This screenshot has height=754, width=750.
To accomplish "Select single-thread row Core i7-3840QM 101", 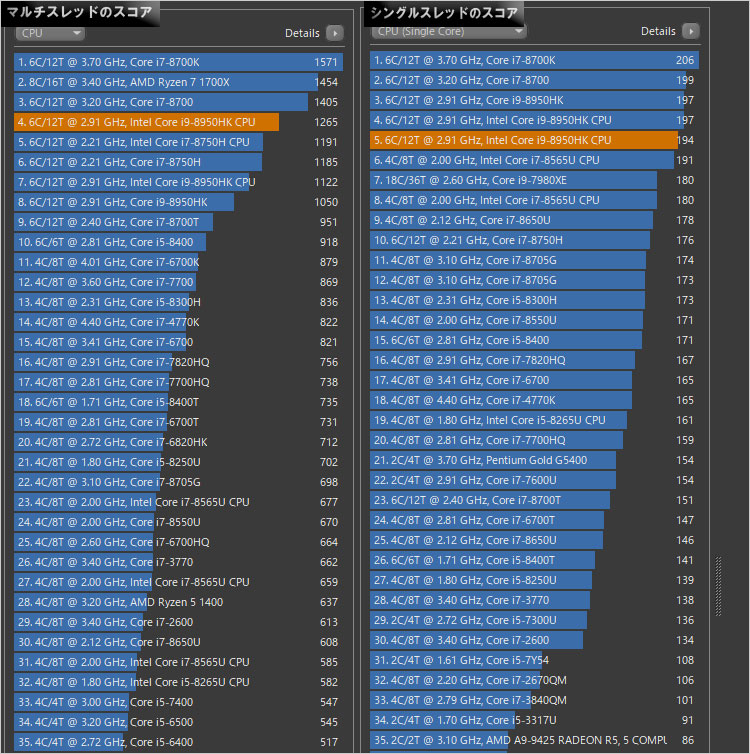I will pos(535,700).
